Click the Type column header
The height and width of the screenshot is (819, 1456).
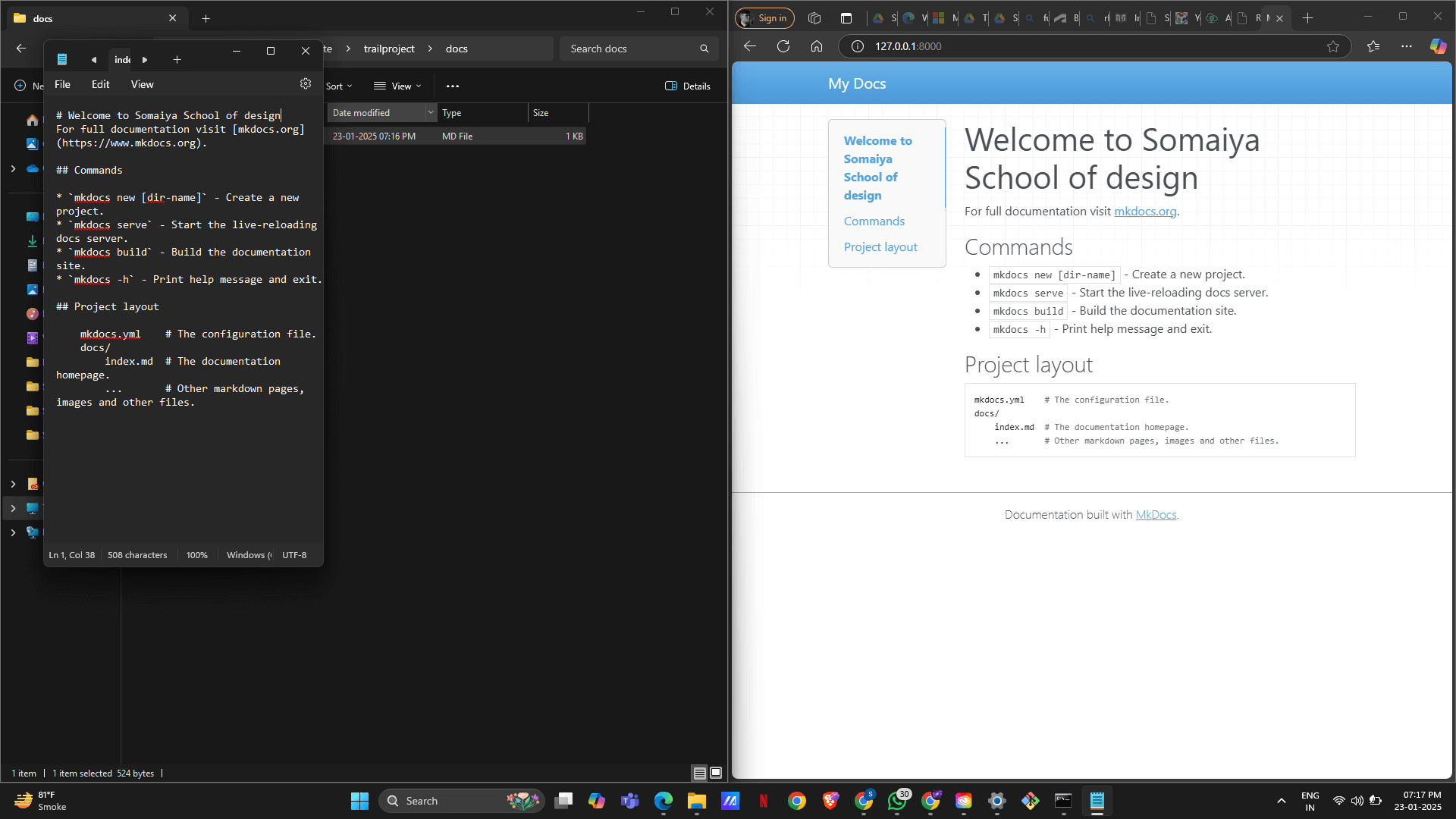click(482, 113)
